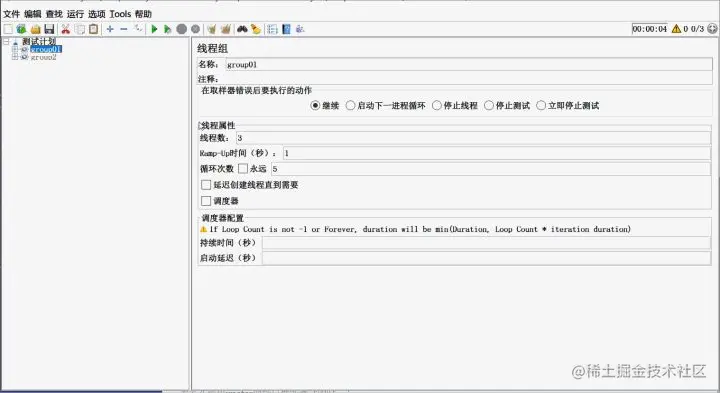Open the 查找 menu
Screen dimensions: 720x393
(x=54, y=14)
